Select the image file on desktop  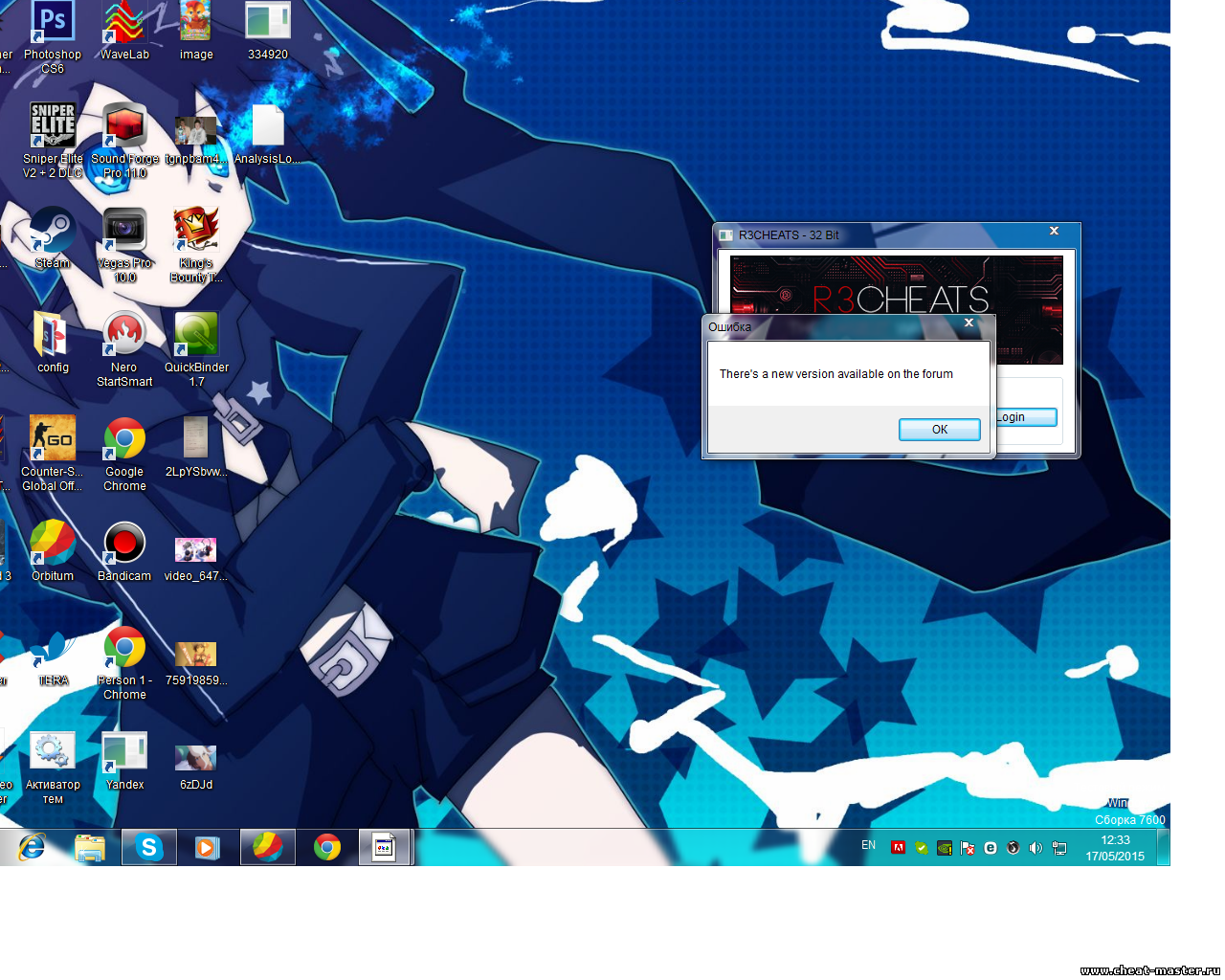pos(195,32)
